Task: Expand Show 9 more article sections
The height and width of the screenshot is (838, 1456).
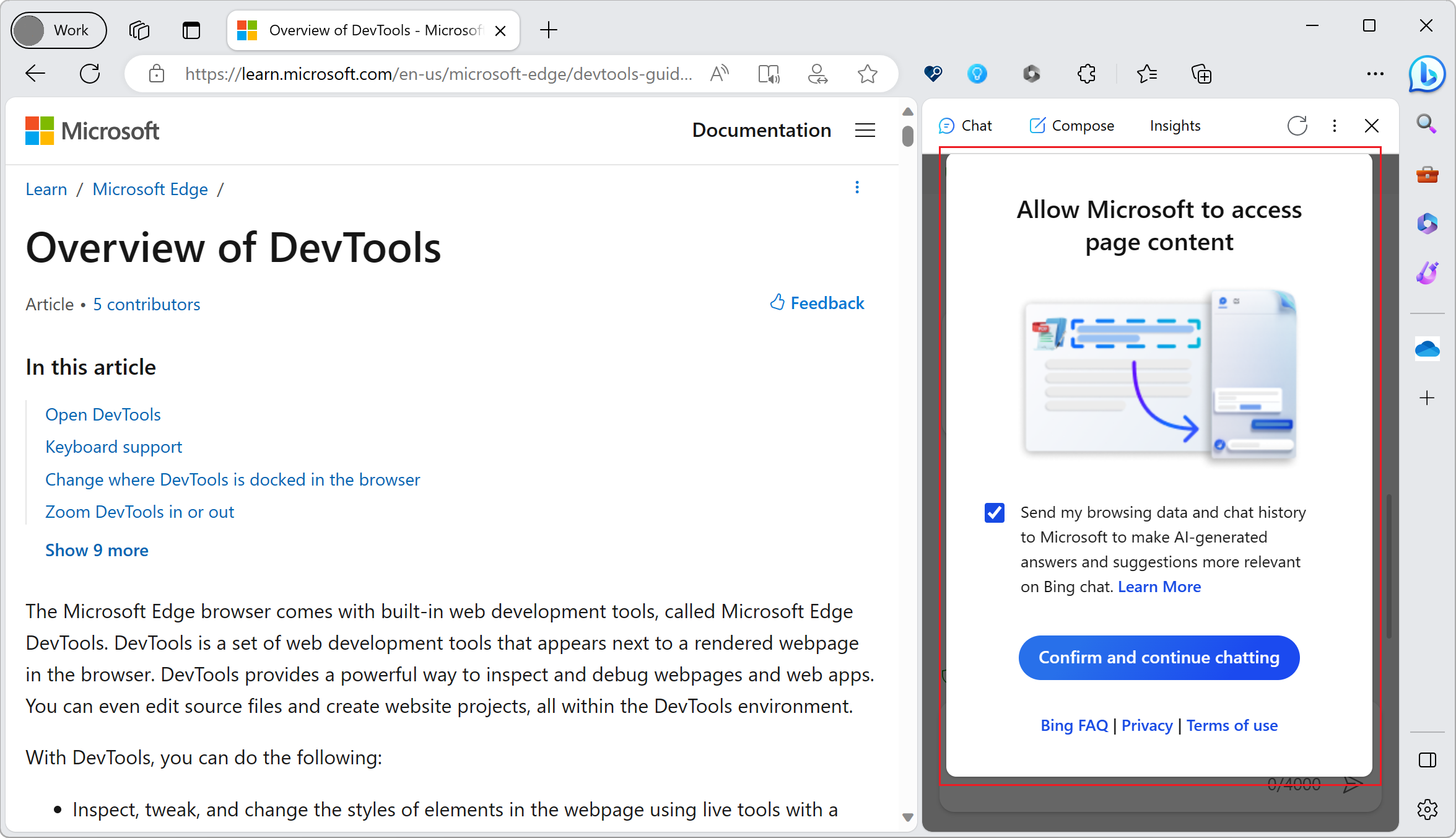Action: point(96,549)
